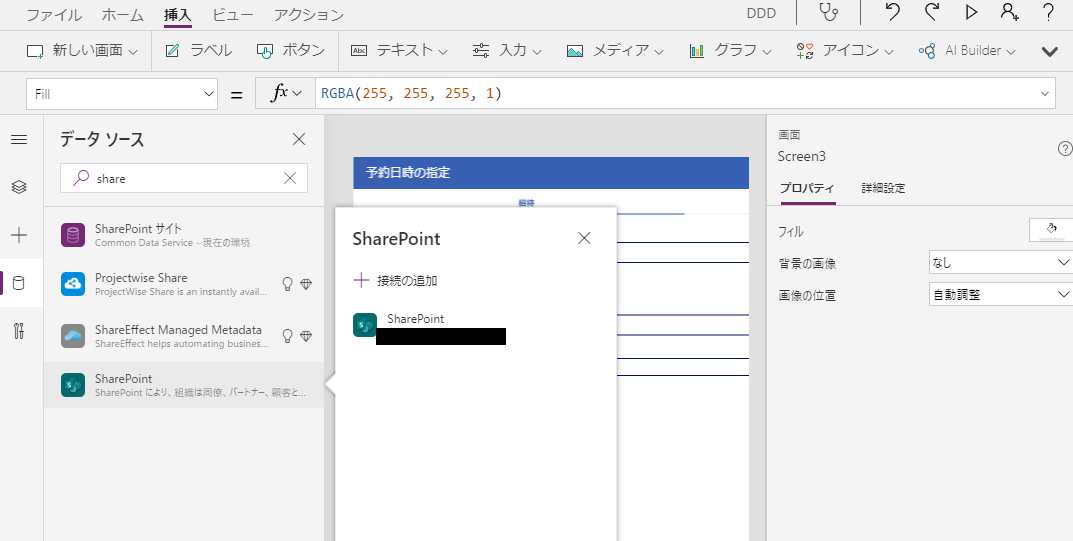Screen dimensions: 1073x541
Task: Insert a ボタン control
Action: (x=291, y=50)
